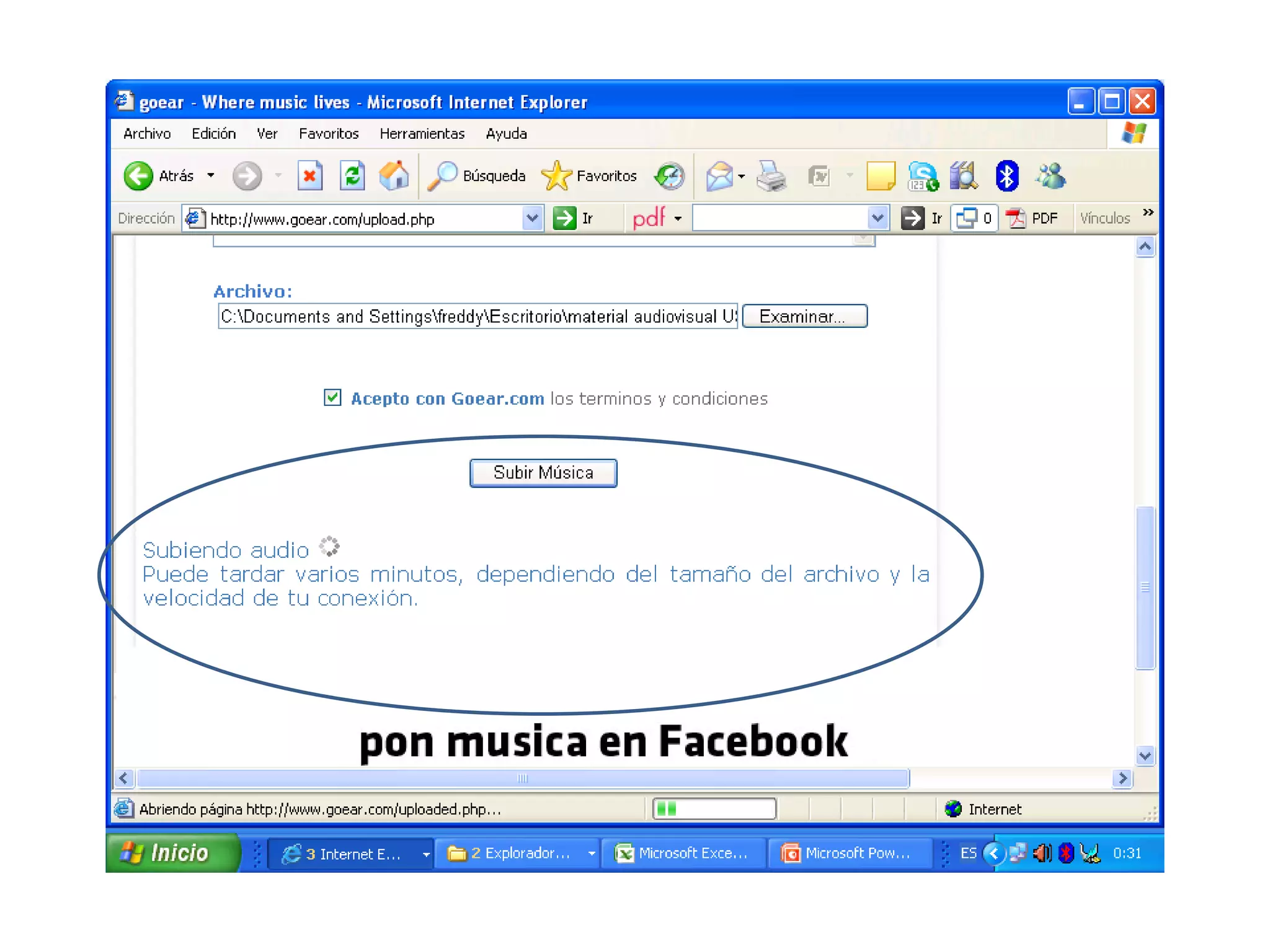This screenshot has width=1270, height=952.
Task: Click the Internet security zone indicator
Action: pyautogui.click(x=983, y=809)
